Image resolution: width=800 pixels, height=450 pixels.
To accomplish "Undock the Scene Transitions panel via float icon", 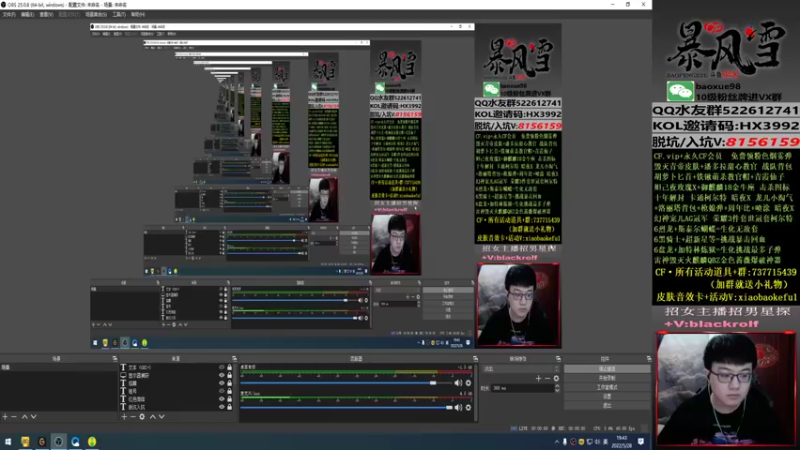I will coord(558,359).
